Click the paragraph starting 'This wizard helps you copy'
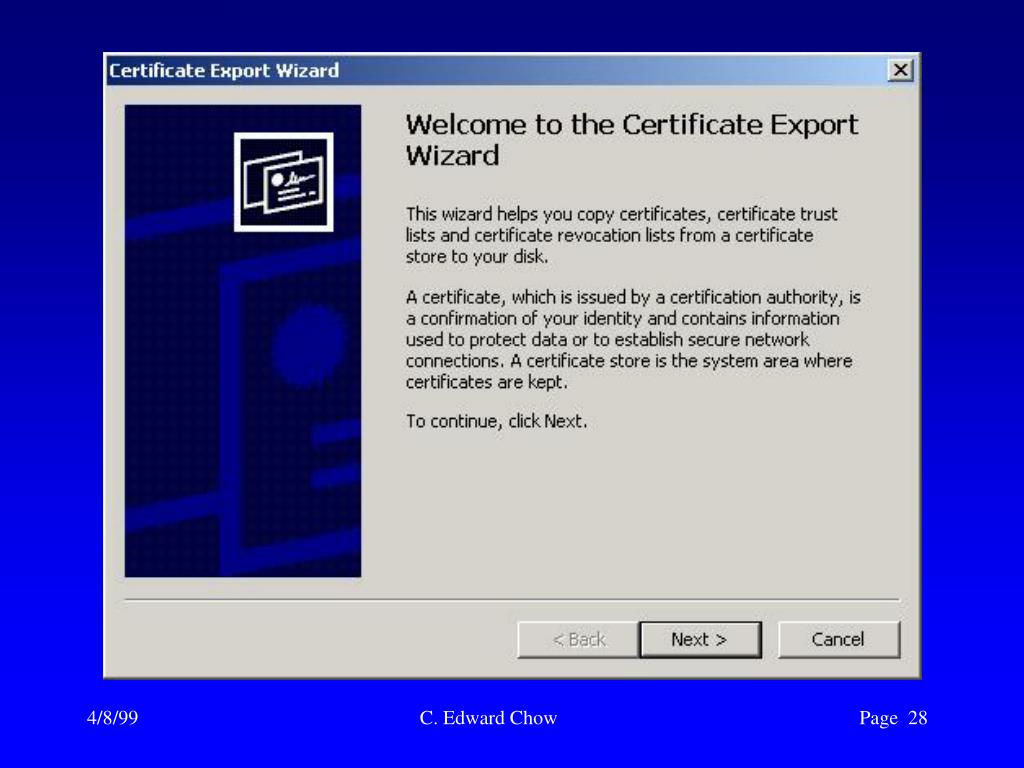 tap(621, 235)
